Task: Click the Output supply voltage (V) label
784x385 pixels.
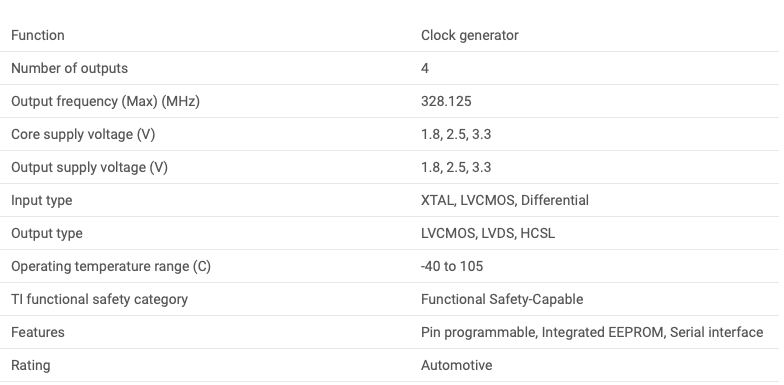Action: tap(89, 168)
